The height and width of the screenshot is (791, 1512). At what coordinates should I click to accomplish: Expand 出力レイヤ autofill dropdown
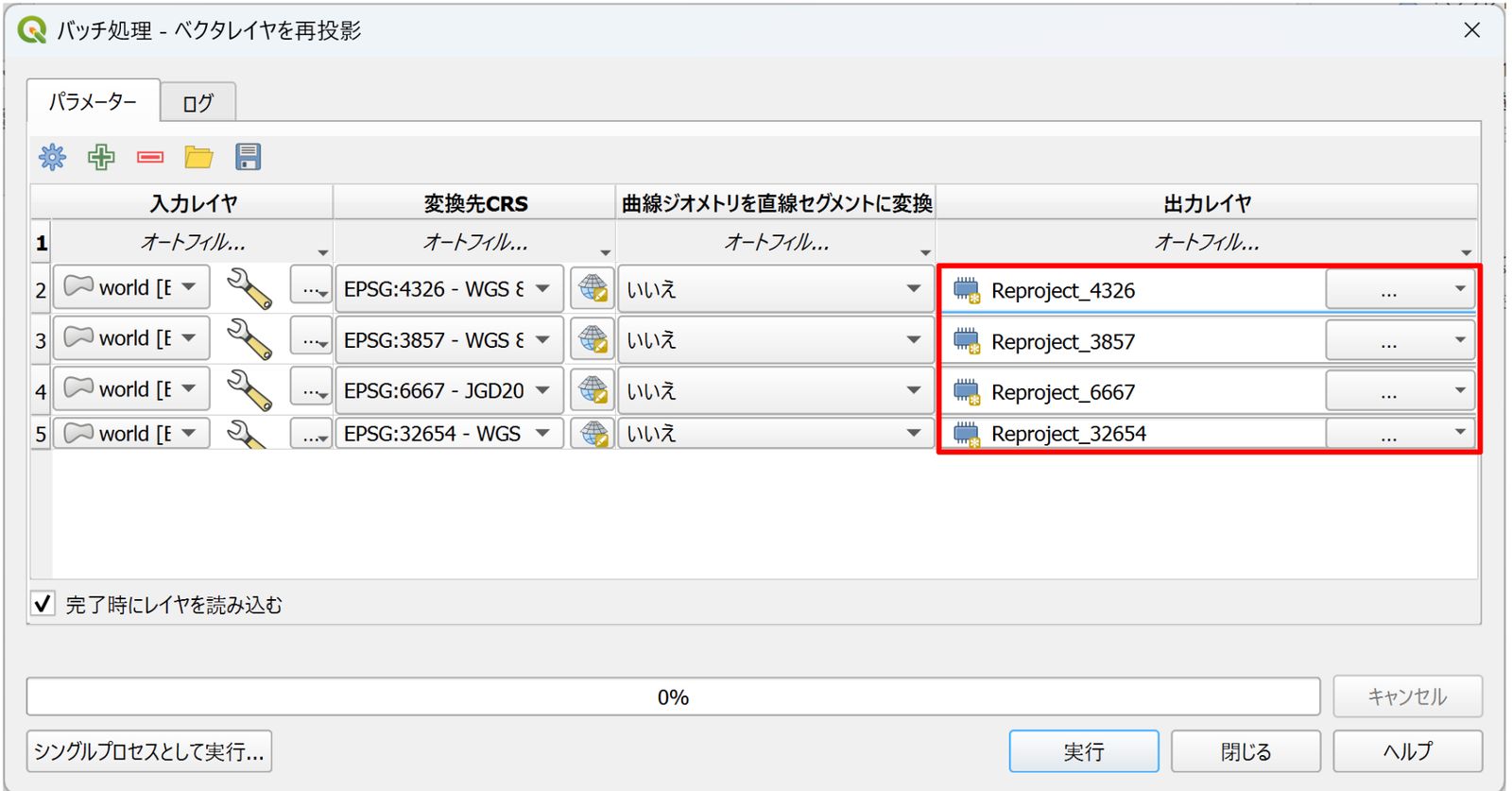[x=1207, y=243]
